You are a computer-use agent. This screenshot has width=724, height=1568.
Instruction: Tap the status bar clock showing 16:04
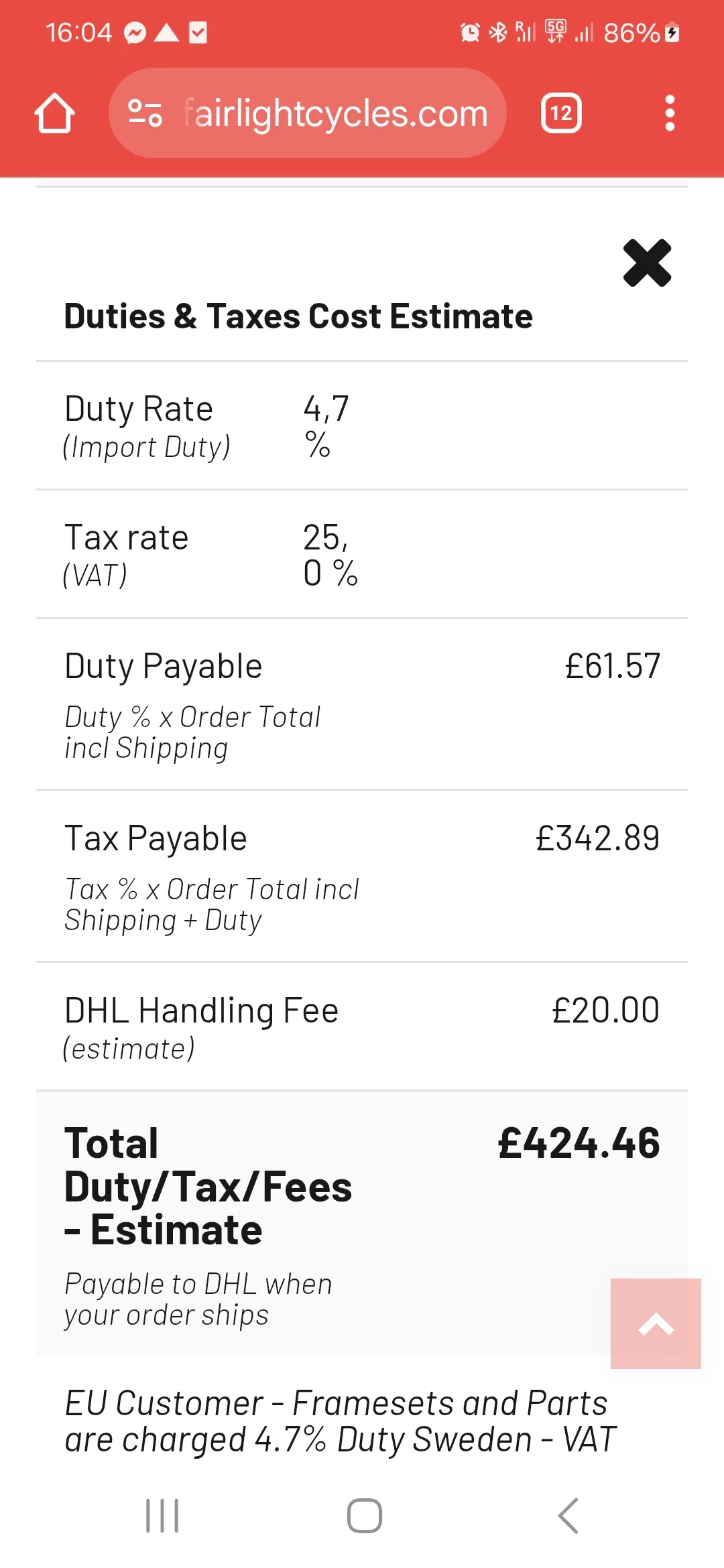click(78, 33)
